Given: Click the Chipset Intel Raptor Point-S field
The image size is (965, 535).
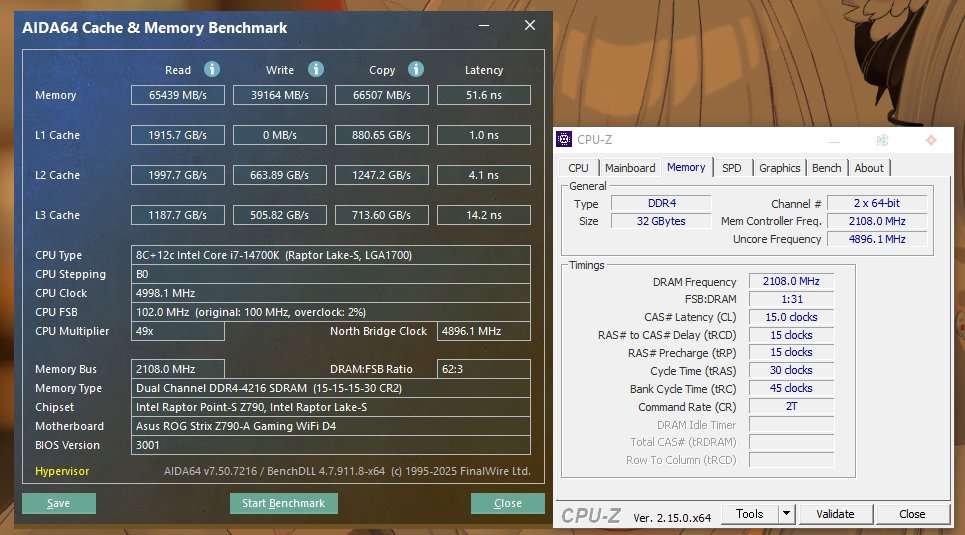Looking at the screenshot, I should (330, 407).
